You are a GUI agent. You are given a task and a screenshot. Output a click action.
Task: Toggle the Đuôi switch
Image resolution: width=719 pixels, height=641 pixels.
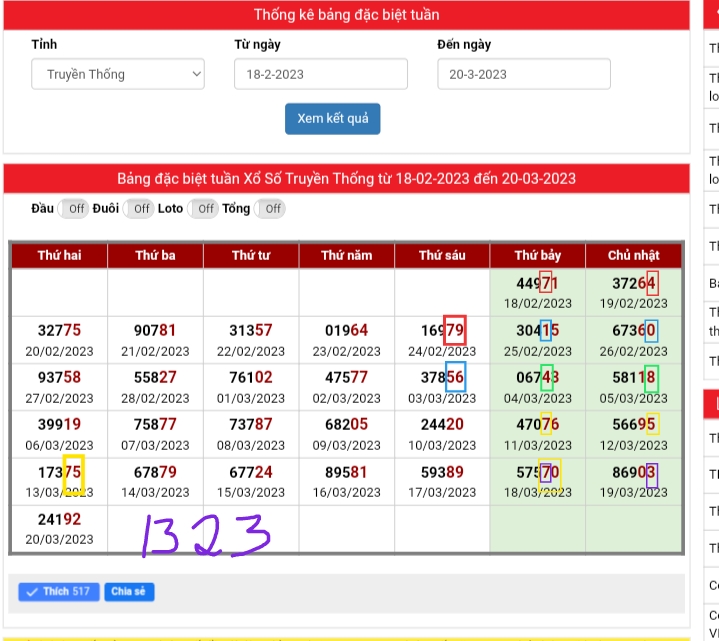[139, 208]
